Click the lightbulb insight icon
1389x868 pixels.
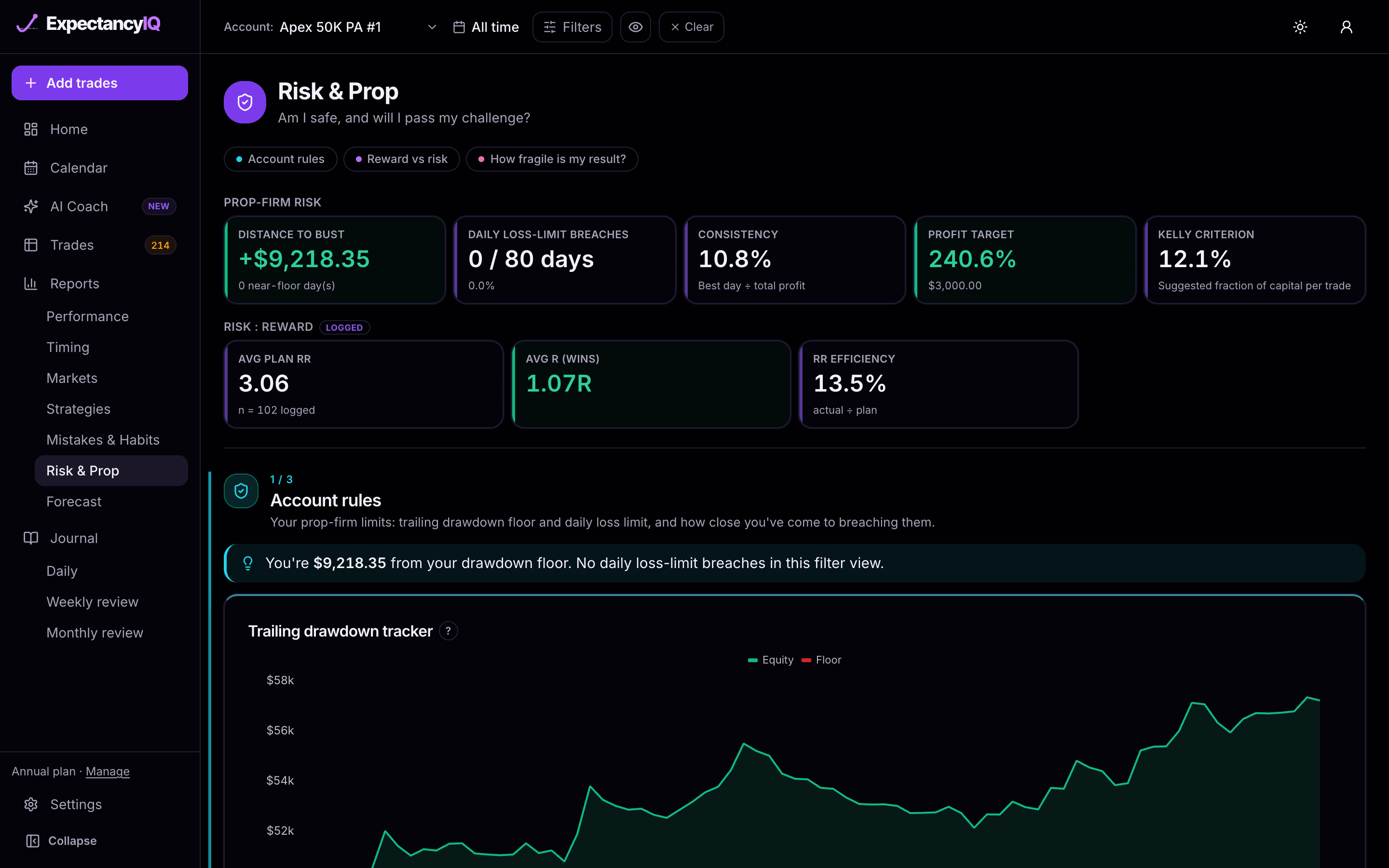tap(248, 563)
